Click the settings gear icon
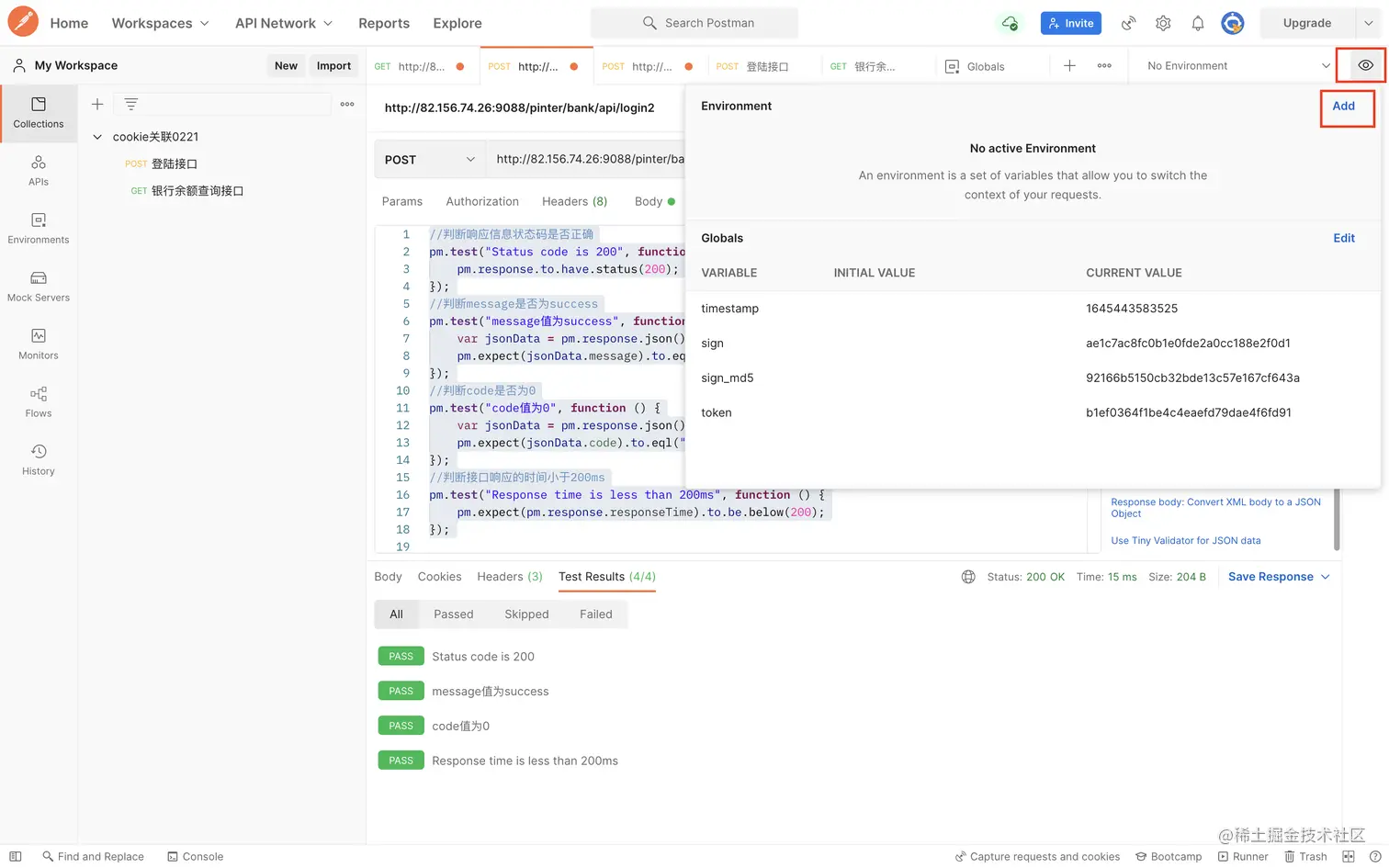1389x868 pixels. pos(1163,23)
